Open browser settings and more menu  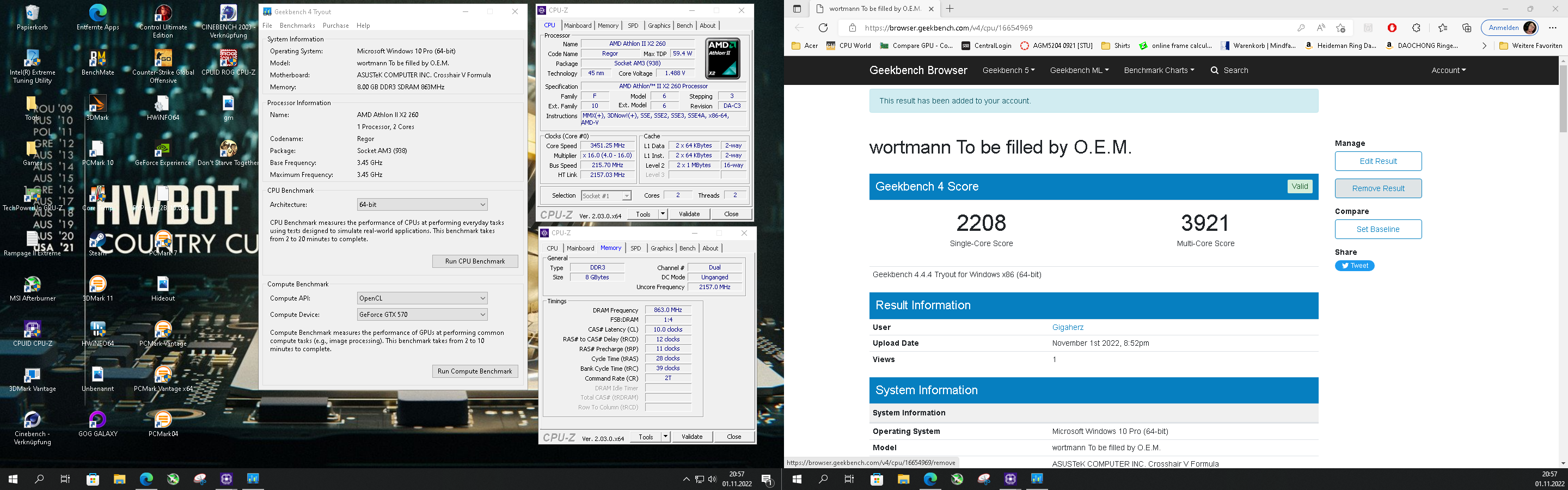pos(1552,27)
